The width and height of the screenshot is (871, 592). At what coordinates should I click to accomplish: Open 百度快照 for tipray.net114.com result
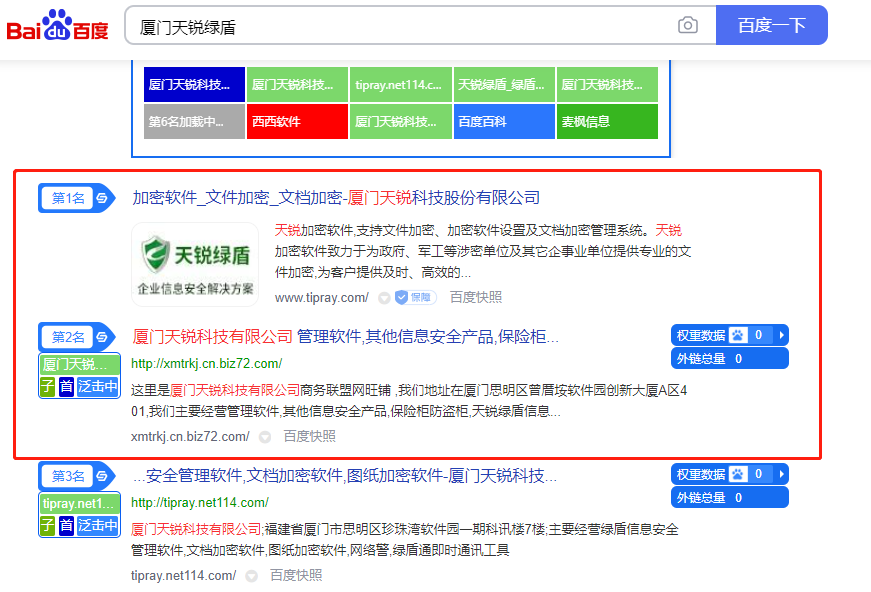pyautogui.click(x=296, y=575)
